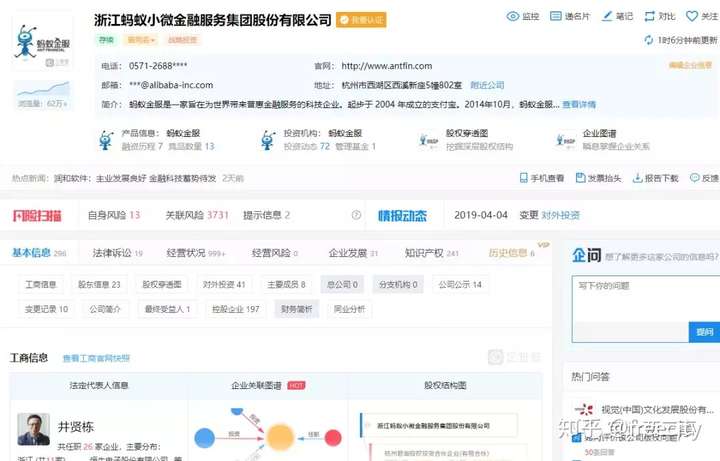Viewport: 720px width, 461px height.
Task: Open the 对外投资 change link
Action: (561, 215)
